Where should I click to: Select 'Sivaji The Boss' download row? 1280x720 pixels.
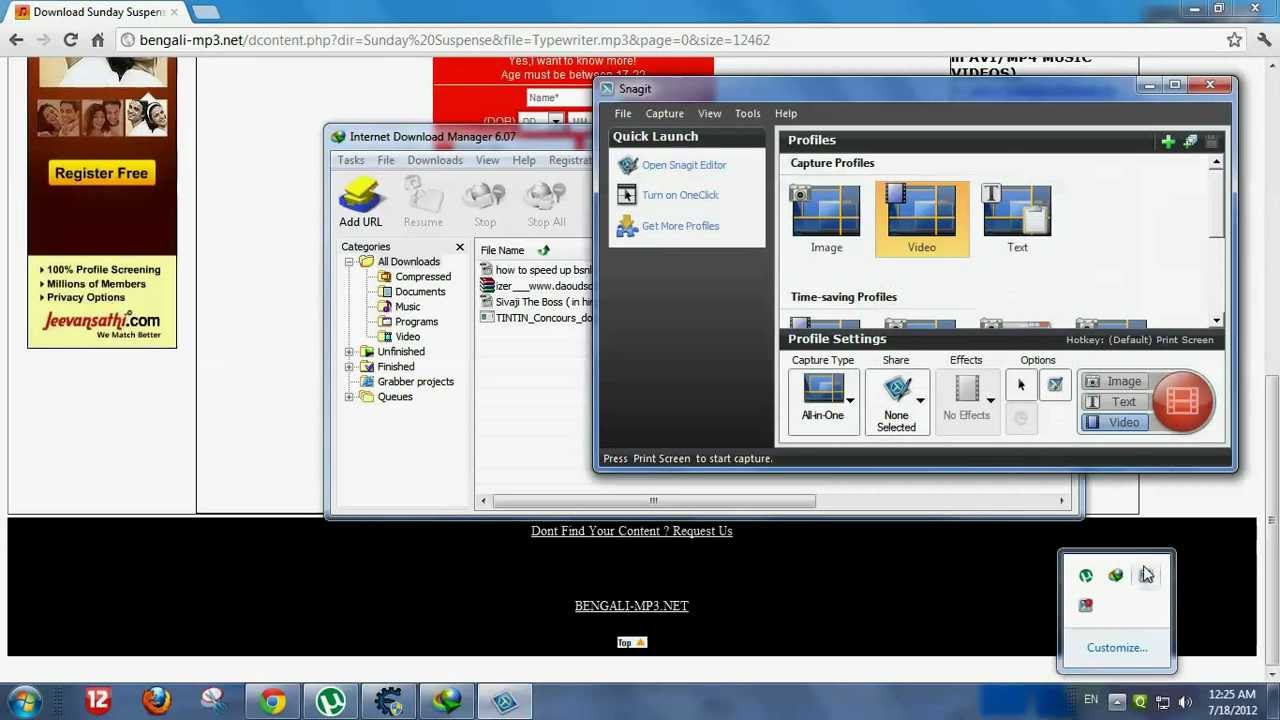pyautogui.click(x=536, y=302)
